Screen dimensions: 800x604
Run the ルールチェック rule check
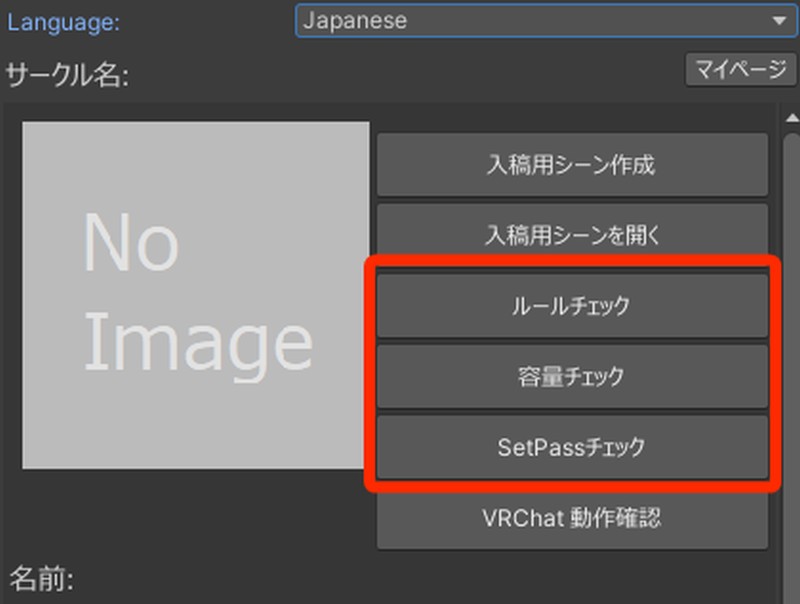572,306
